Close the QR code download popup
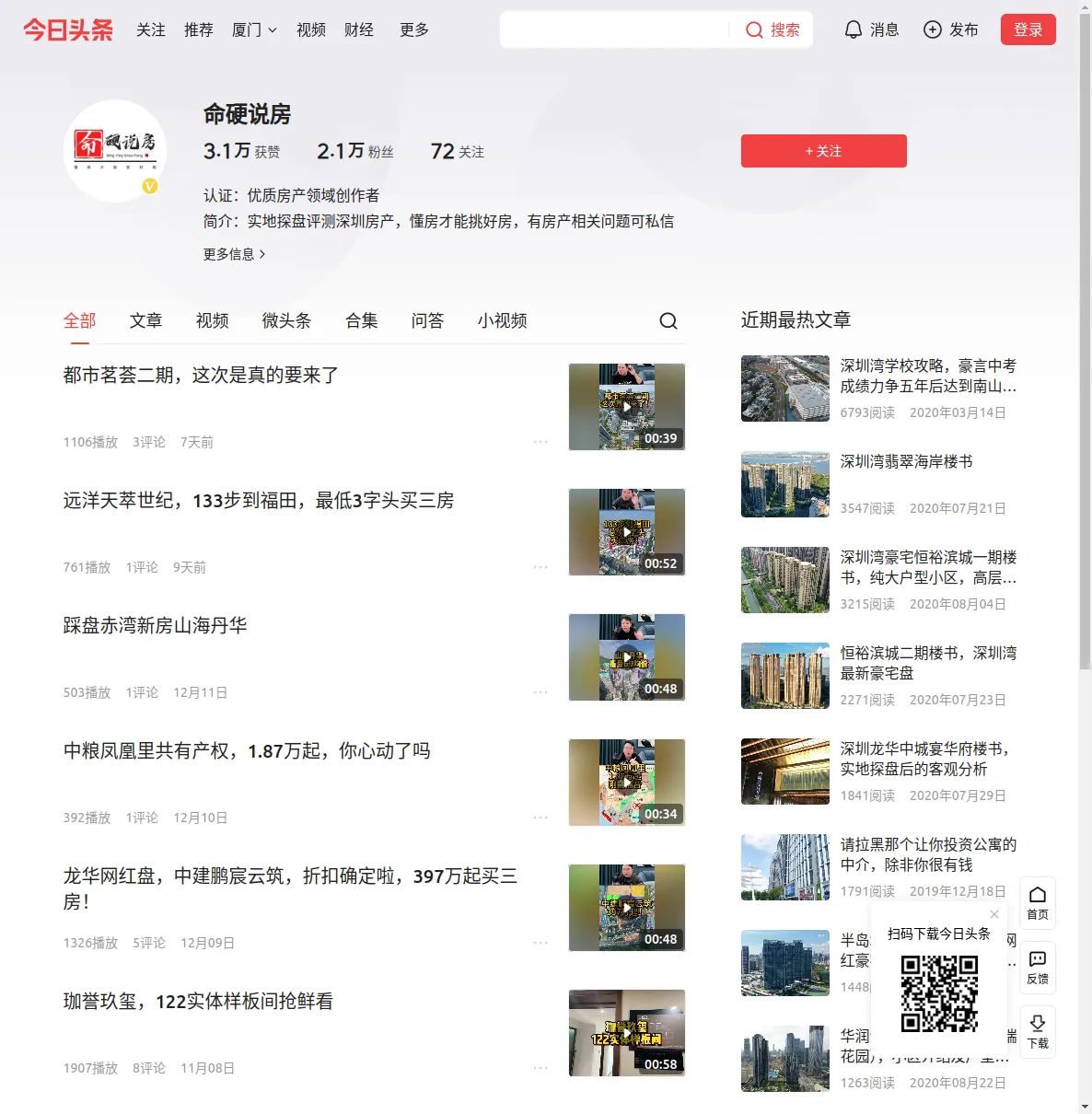This screenshot has height=1114, width=1092. [994, 914]
